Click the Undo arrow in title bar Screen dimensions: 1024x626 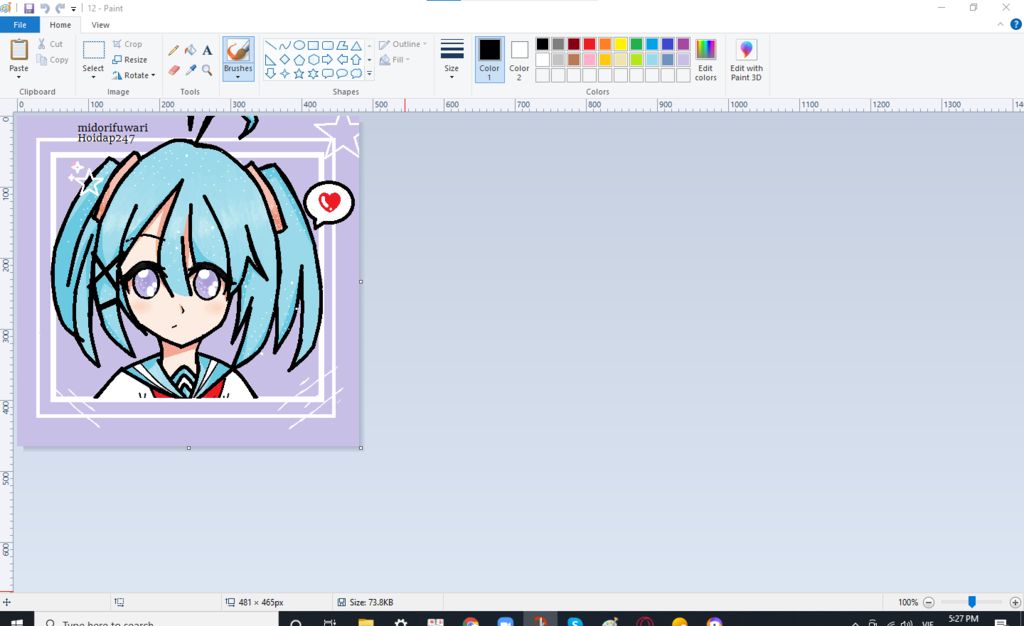(45, 8)
